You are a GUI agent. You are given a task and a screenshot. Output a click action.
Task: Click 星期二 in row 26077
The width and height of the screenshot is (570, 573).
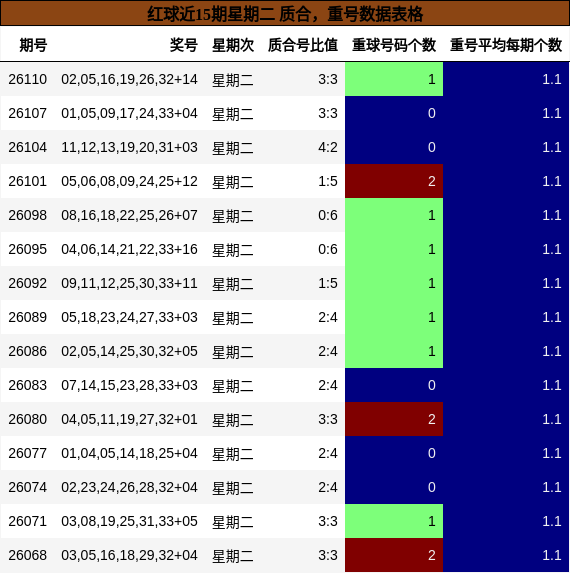233,454
